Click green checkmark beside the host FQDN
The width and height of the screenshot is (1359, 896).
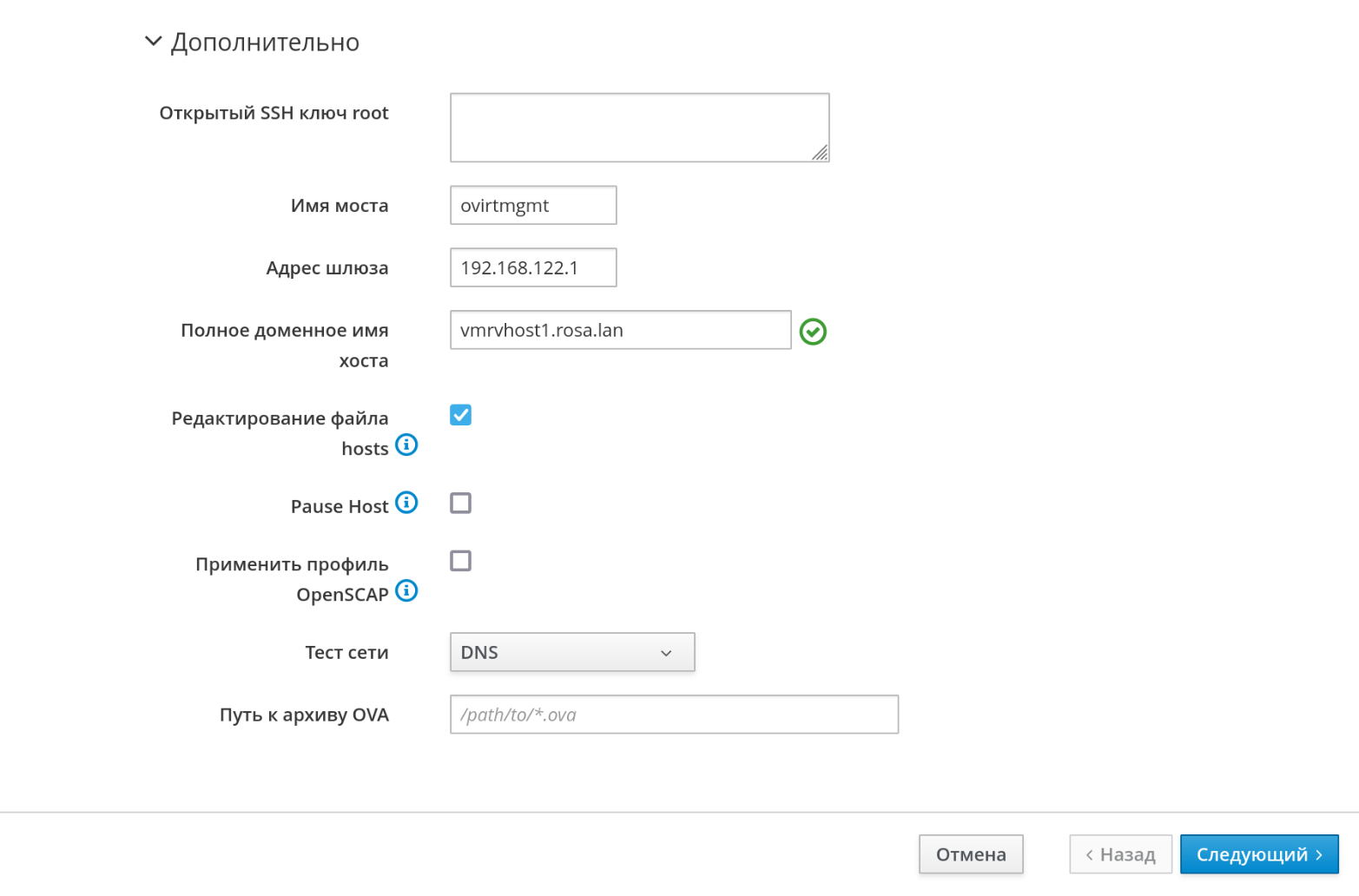pyautogui.click(x=813, y=332)
